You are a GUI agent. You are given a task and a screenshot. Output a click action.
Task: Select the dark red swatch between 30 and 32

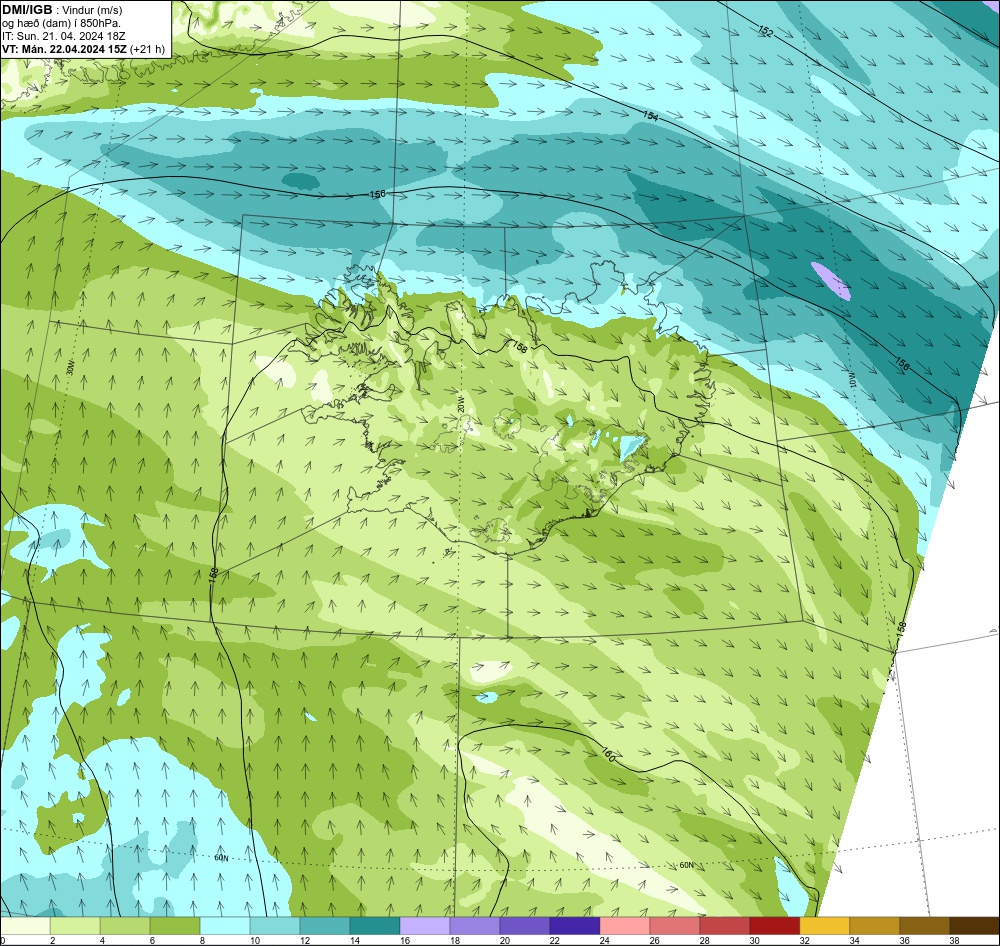pyautogui.click(x=774, y=926)
